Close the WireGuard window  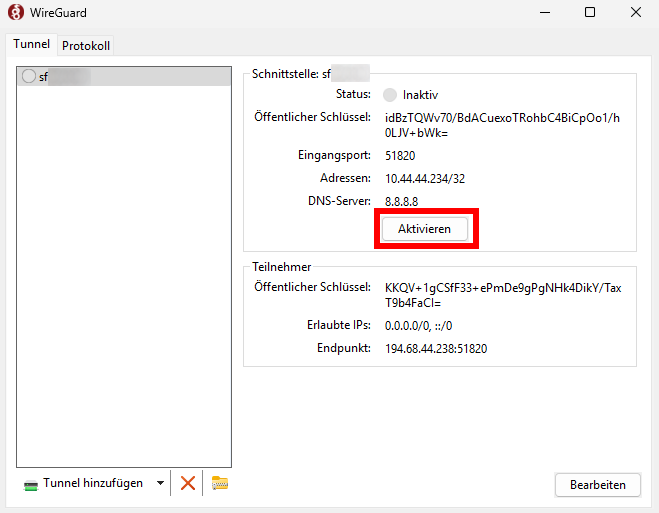click(x=636, y=12)
